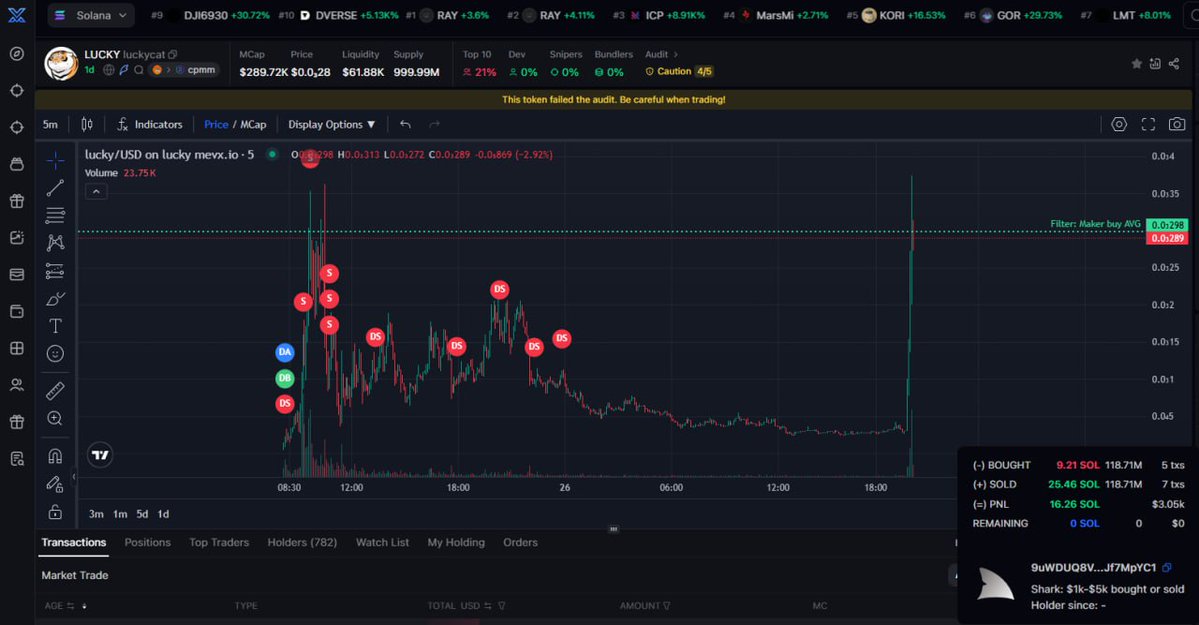Viewport: 1199px width, 625px height.
Task: Open the Indicators menu
Action: [x=150, y=125]
